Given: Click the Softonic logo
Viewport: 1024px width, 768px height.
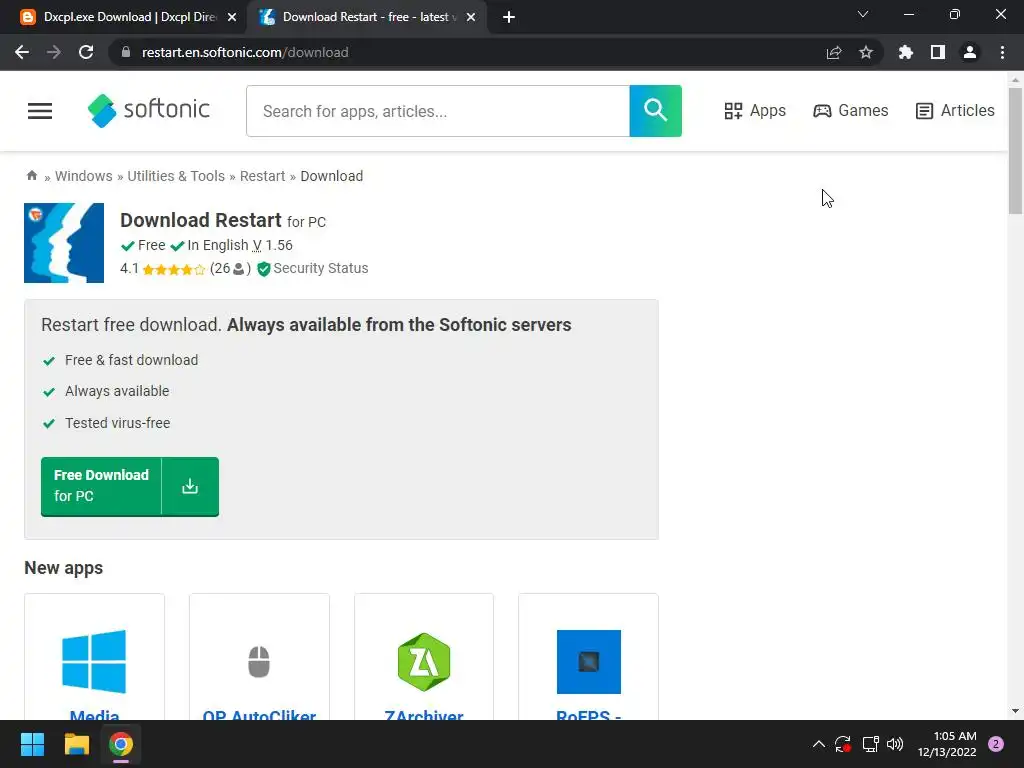Looking at the screenshot, I should pos(149,110).
